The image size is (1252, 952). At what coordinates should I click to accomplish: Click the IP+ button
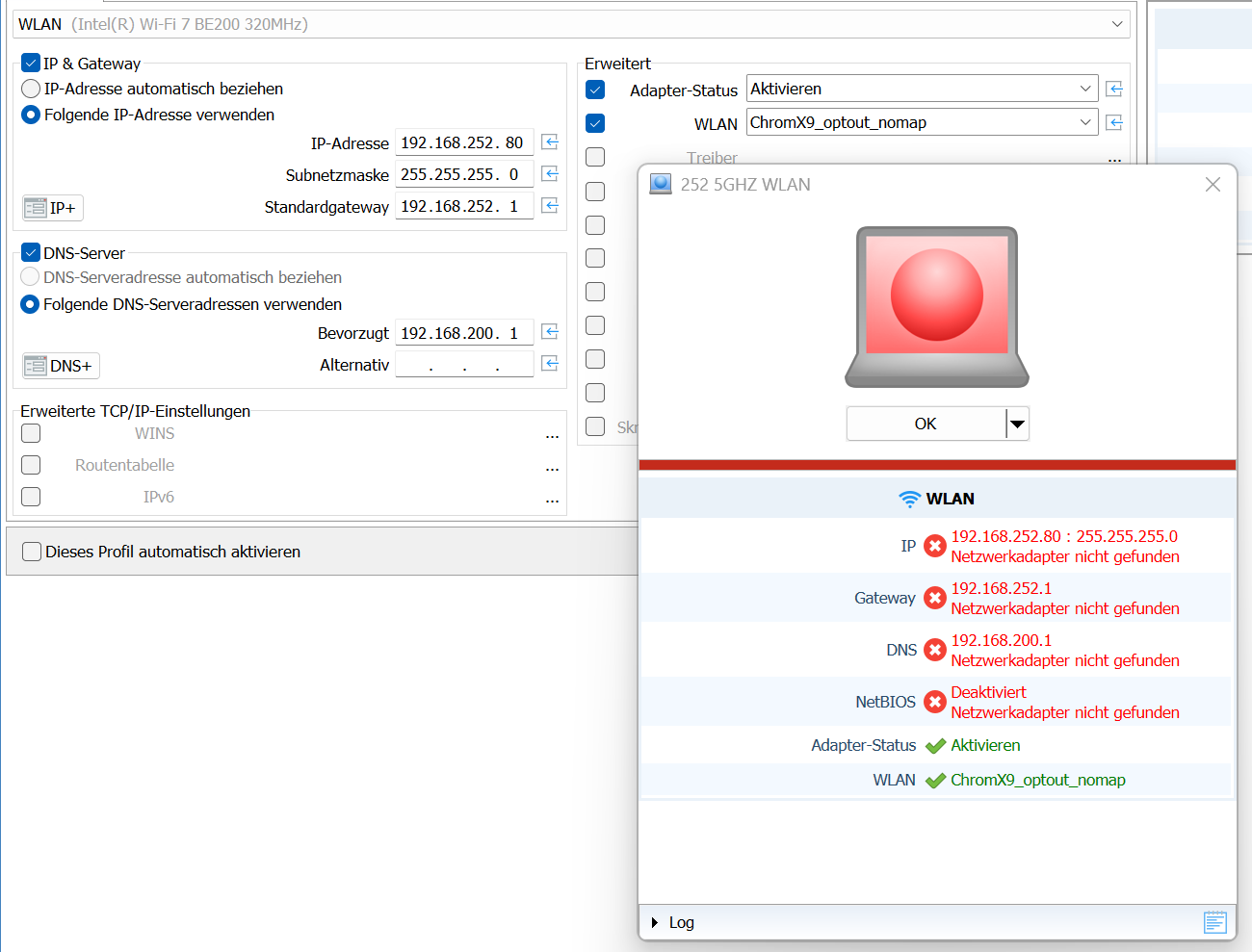coord(53,208)
